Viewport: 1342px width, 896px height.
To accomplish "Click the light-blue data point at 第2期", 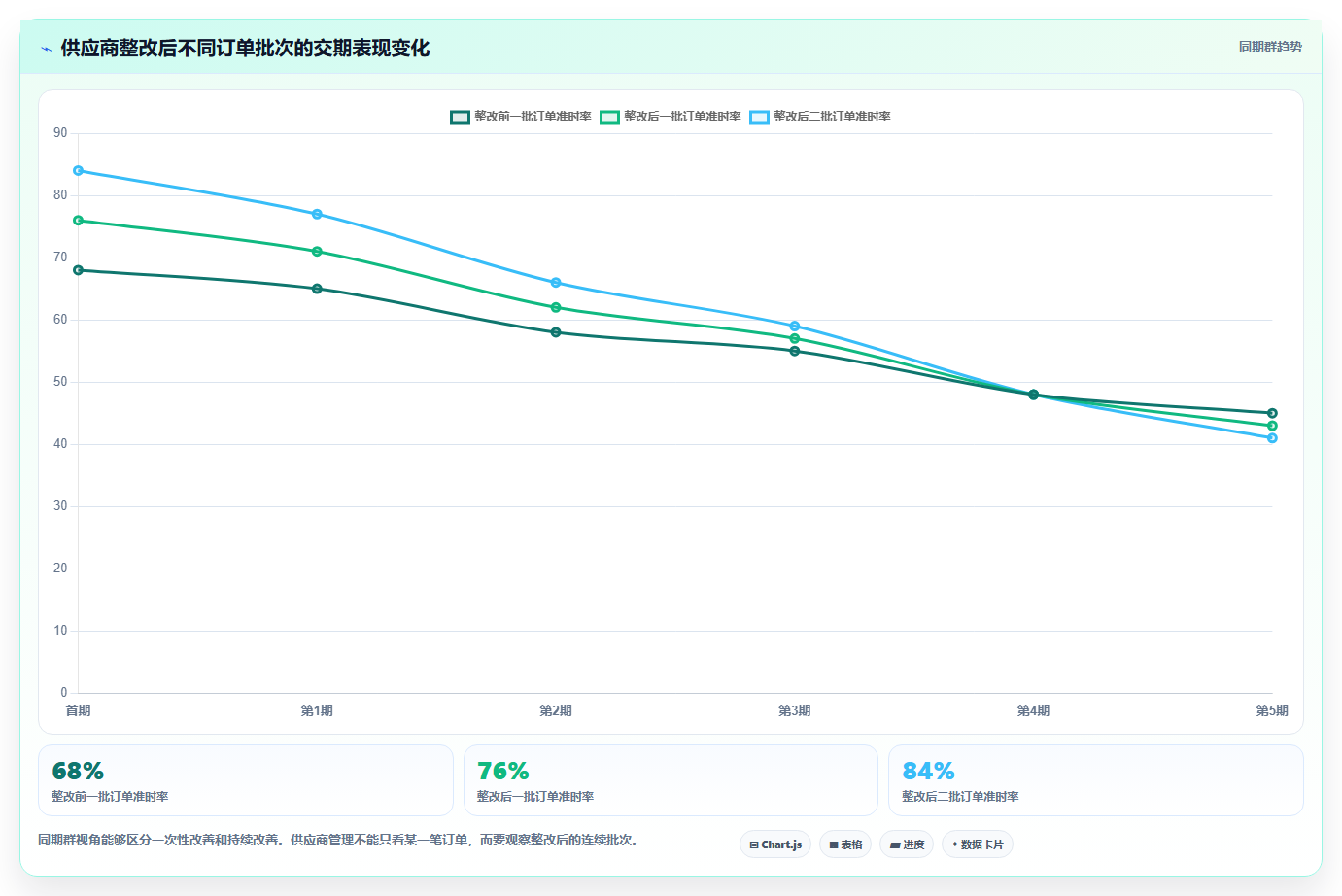I will tap(556, 283).
